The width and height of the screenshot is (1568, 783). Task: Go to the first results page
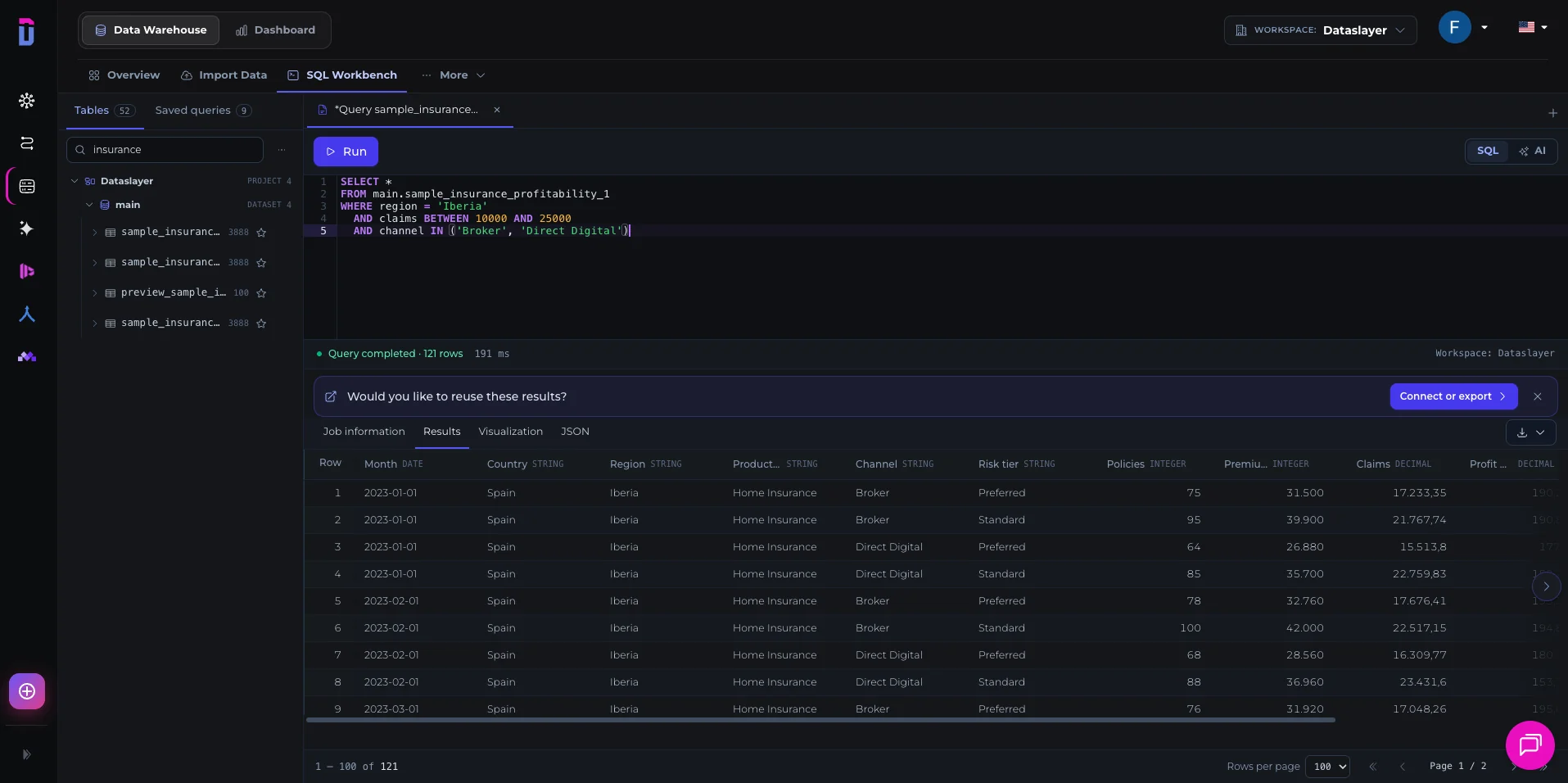pos(1373,767)
